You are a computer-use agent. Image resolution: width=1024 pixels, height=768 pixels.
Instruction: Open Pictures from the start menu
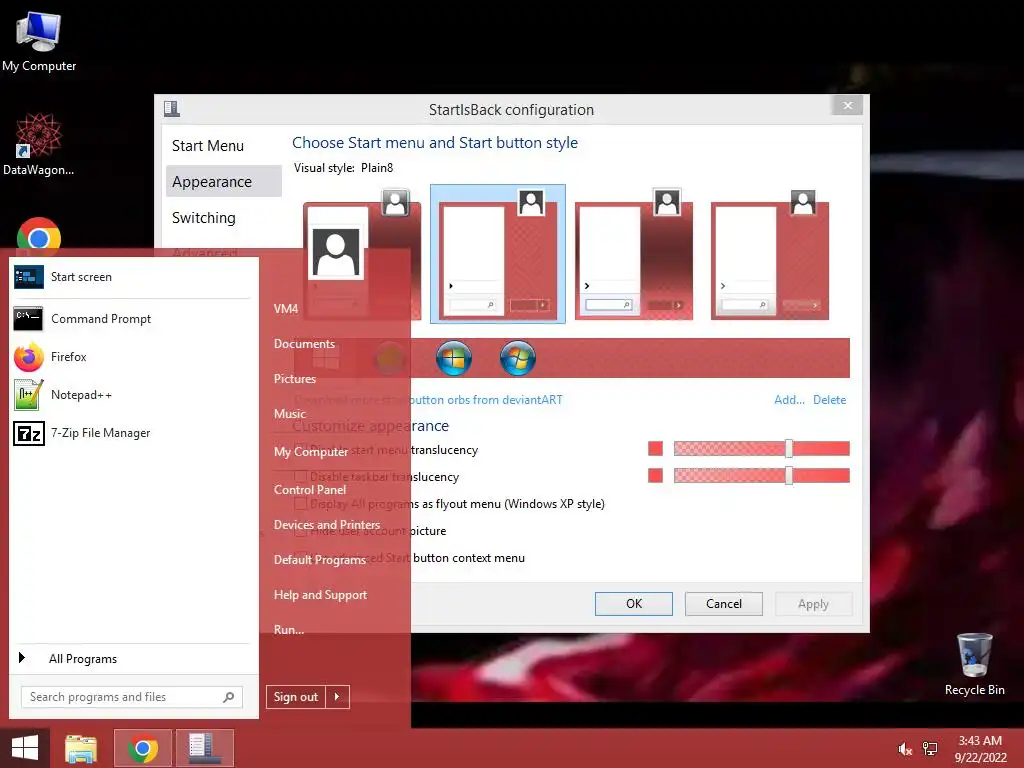tap(295, 379)
